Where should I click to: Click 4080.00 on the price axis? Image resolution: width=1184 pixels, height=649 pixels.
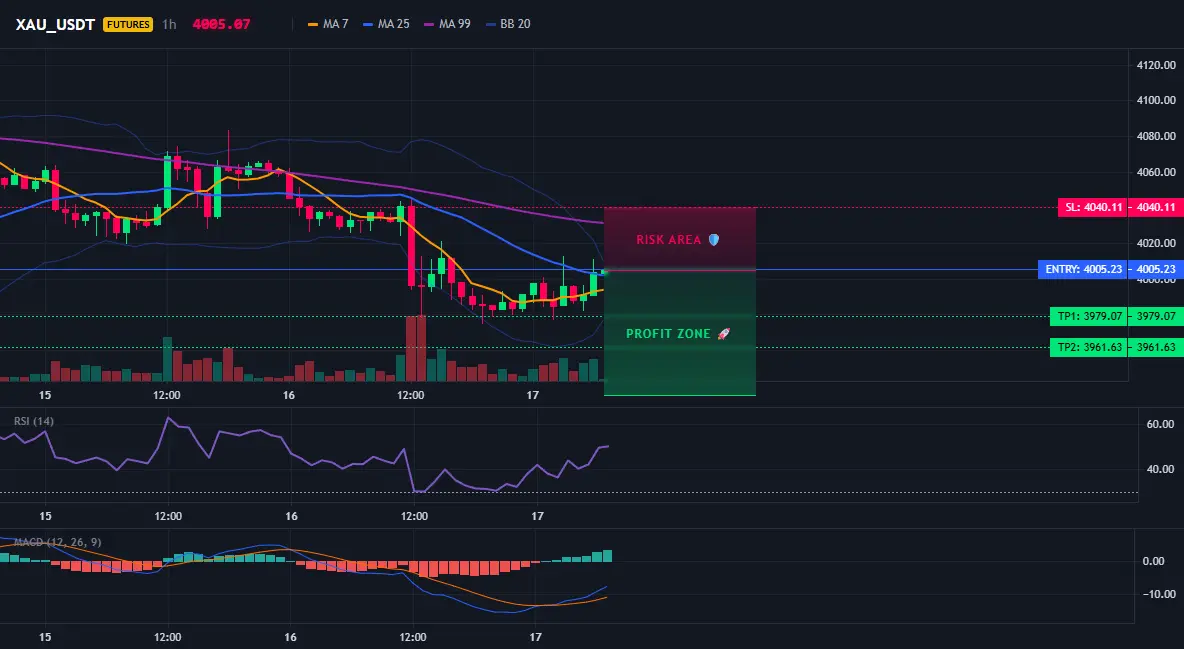pos(1156,136)
